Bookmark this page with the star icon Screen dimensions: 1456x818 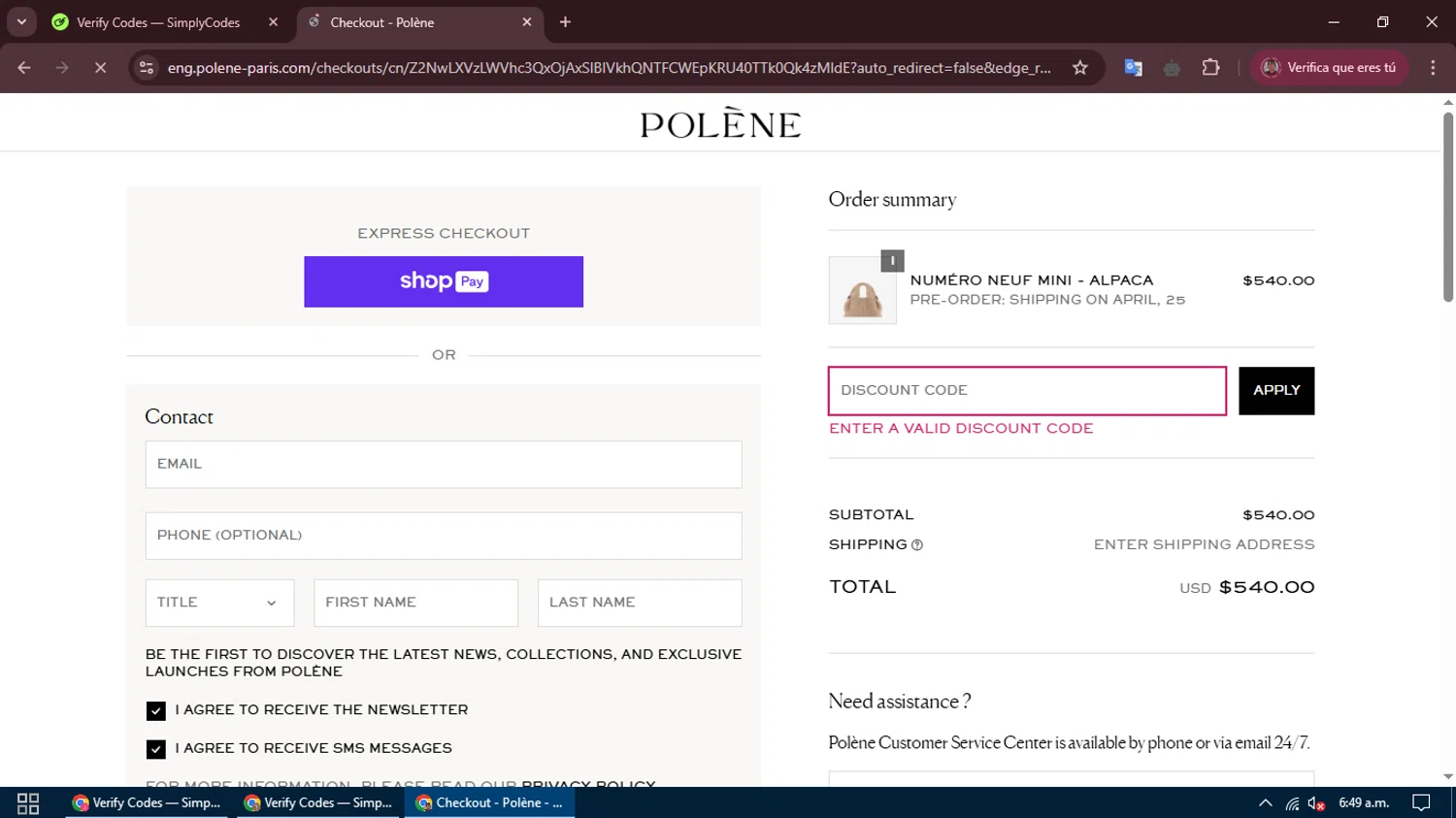click(1079, 68)
